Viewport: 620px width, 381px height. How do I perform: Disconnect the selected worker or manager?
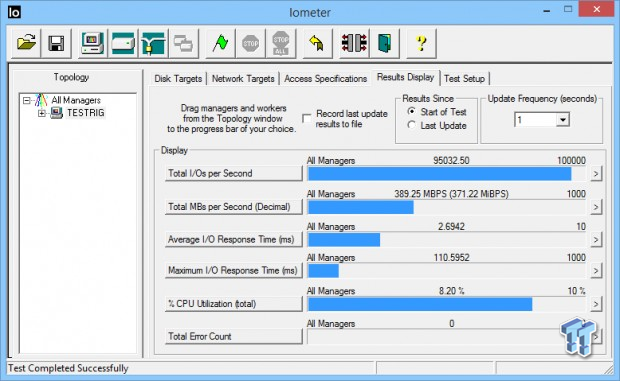tap(354, 43)
